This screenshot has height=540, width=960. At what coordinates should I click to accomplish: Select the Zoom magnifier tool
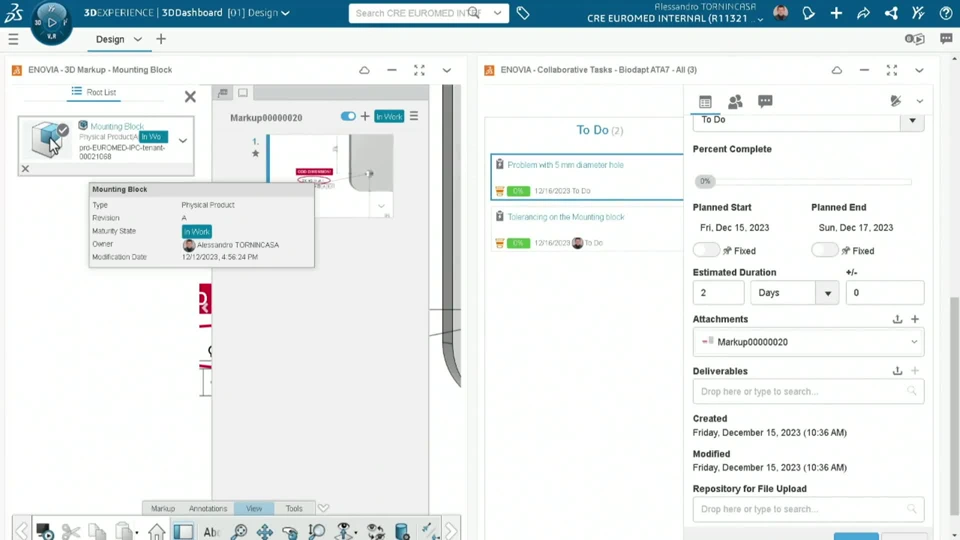tap(317, 531)
